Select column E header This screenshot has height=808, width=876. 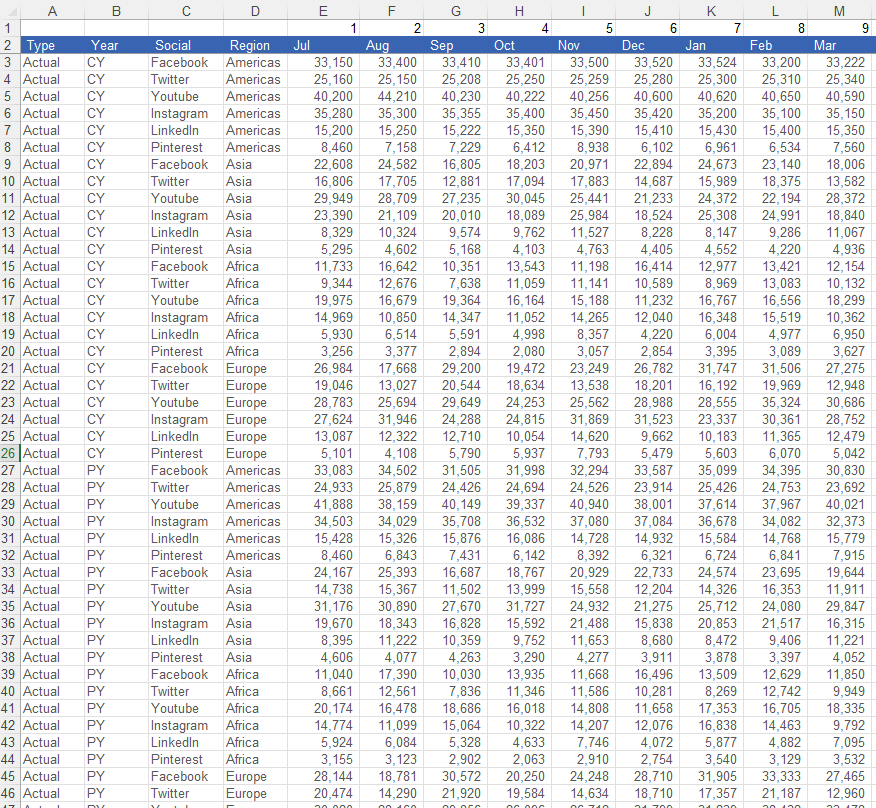[x=323, y=11]
